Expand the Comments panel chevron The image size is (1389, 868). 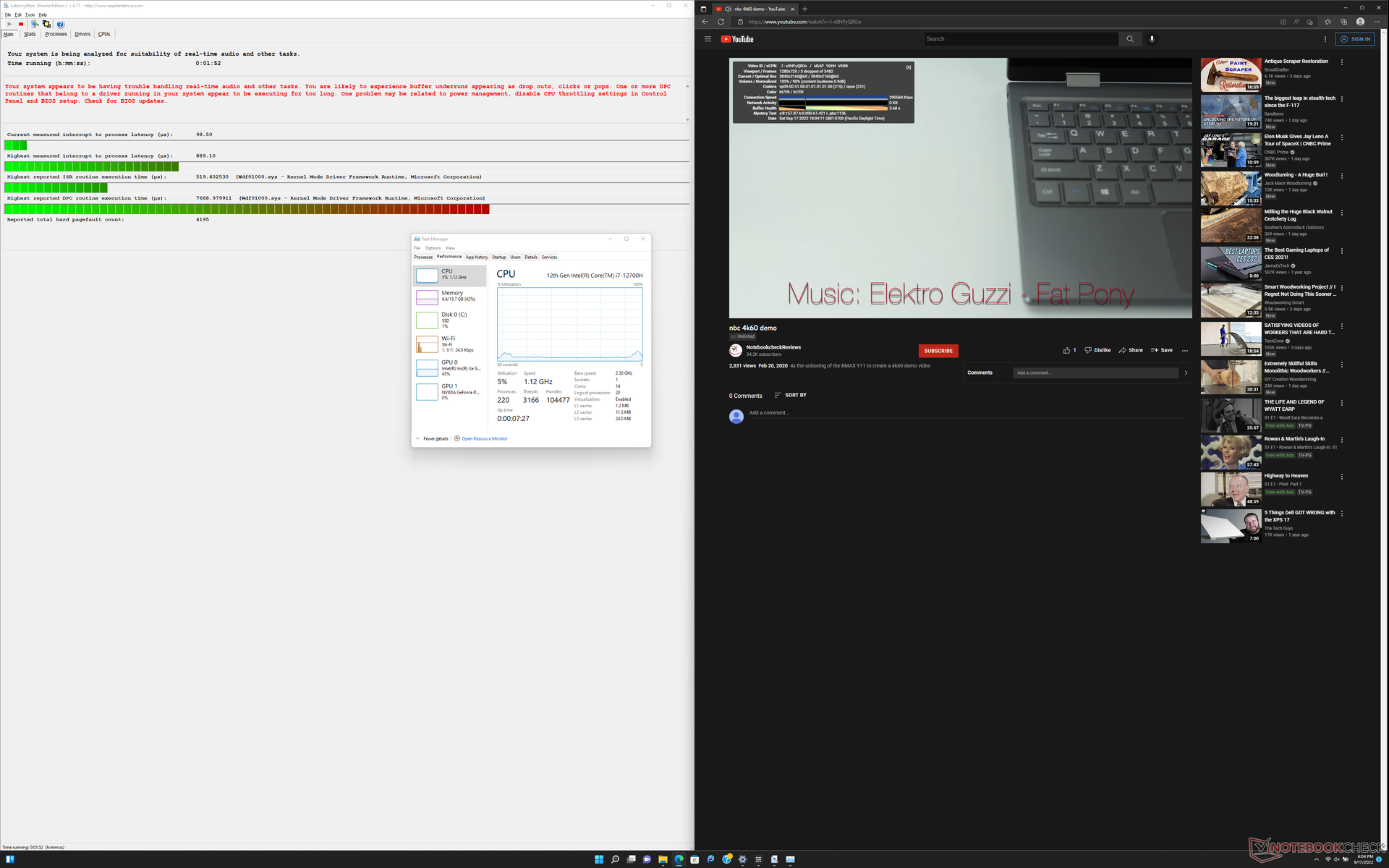(x=1186, y=373)
